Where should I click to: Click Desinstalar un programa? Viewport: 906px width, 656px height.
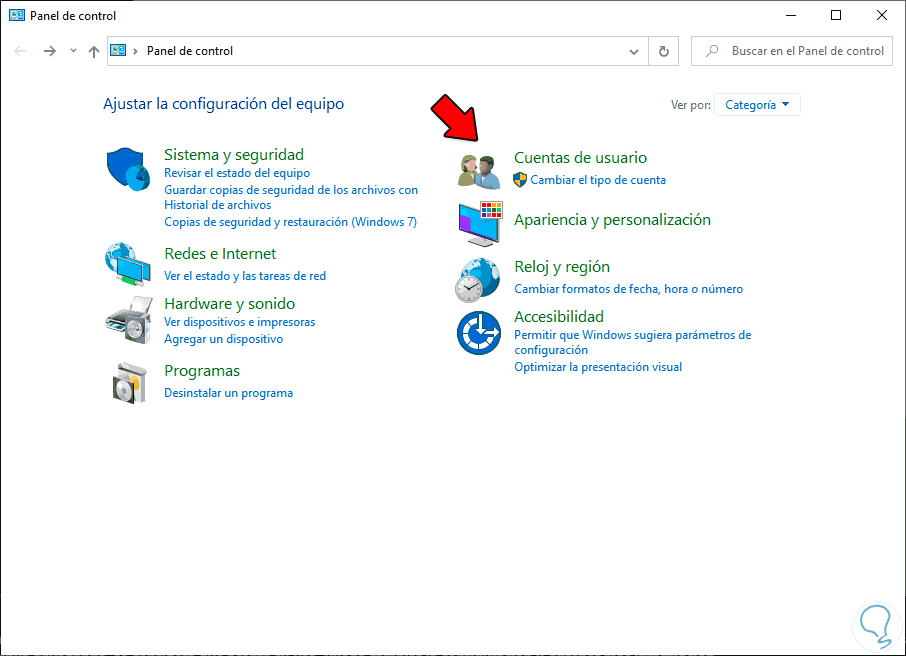pos(228,393)
